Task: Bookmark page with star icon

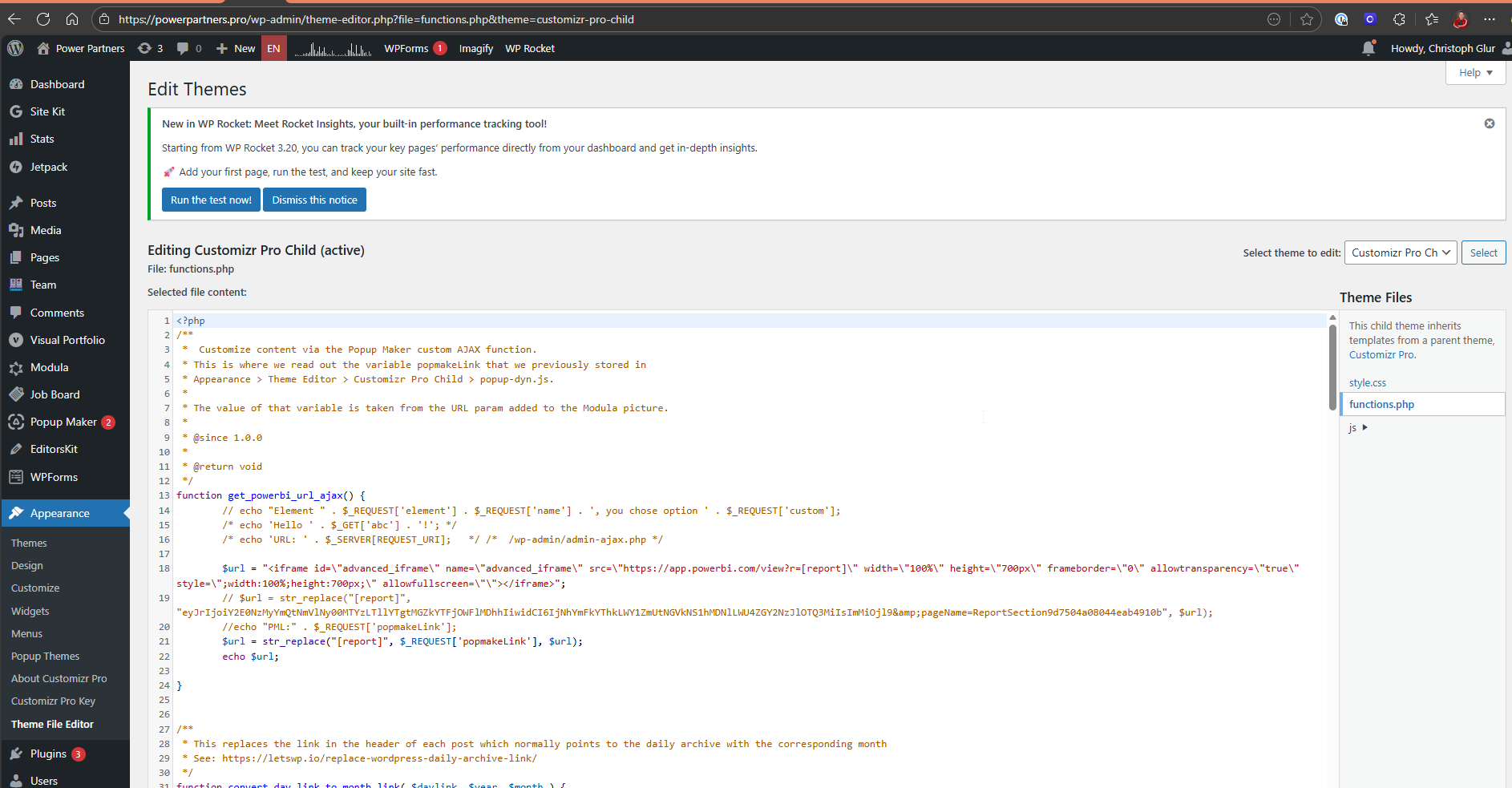Action: [1307, 19]
